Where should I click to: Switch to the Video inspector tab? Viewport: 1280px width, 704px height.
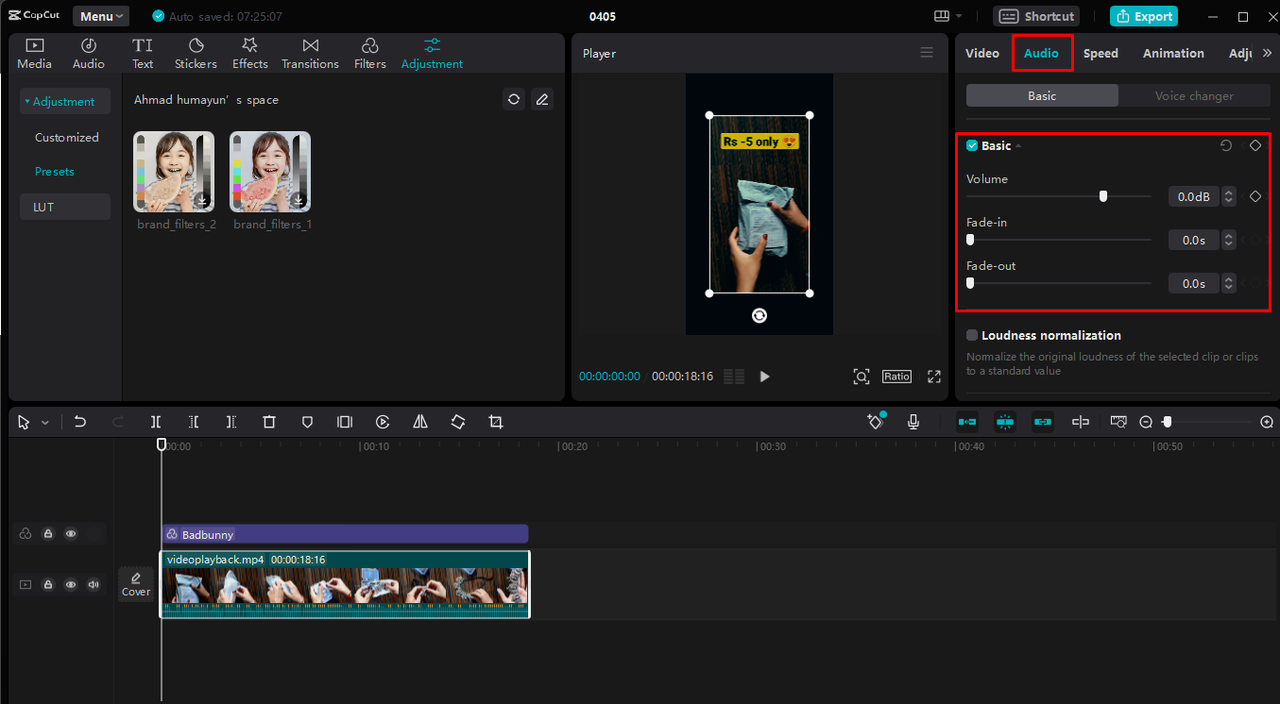tap(982, 53)
